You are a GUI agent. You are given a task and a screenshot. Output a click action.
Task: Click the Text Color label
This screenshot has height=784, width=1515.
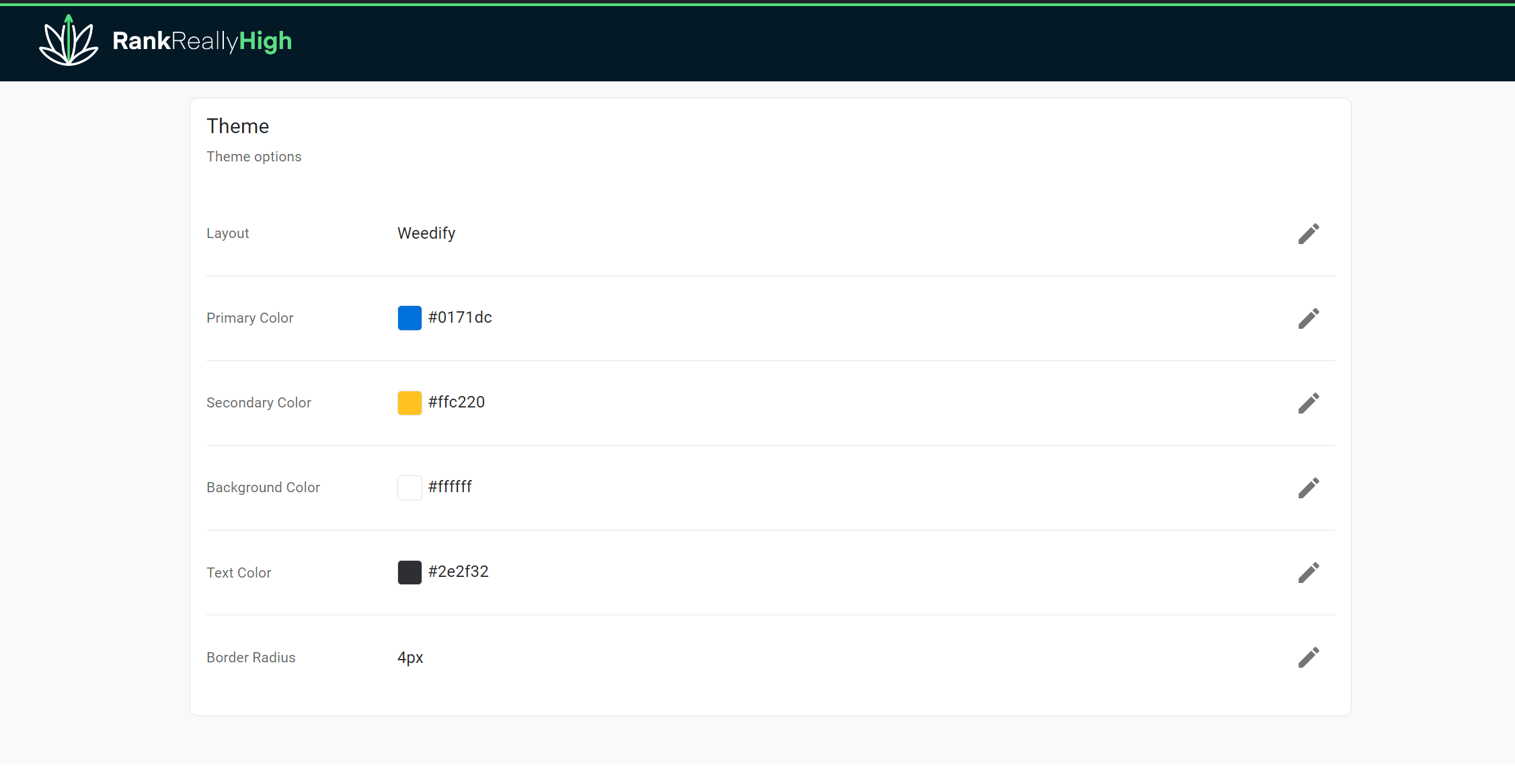(x=239, y=573)
